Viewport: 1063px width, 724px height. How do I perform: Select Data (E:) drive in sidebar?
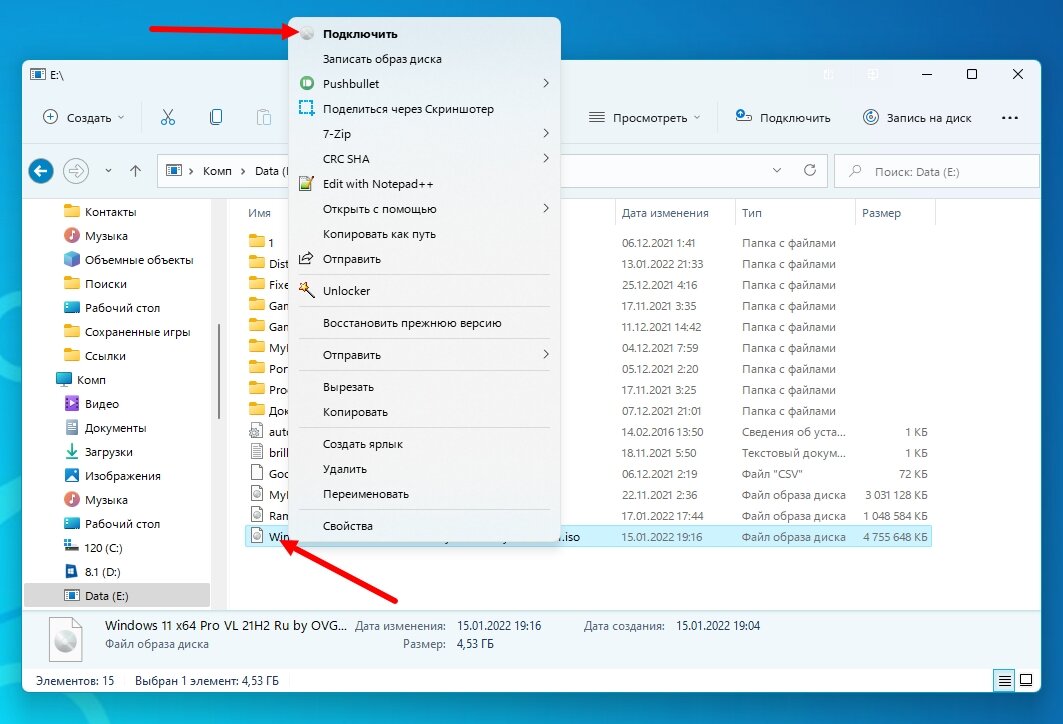(x=117, y=595)
